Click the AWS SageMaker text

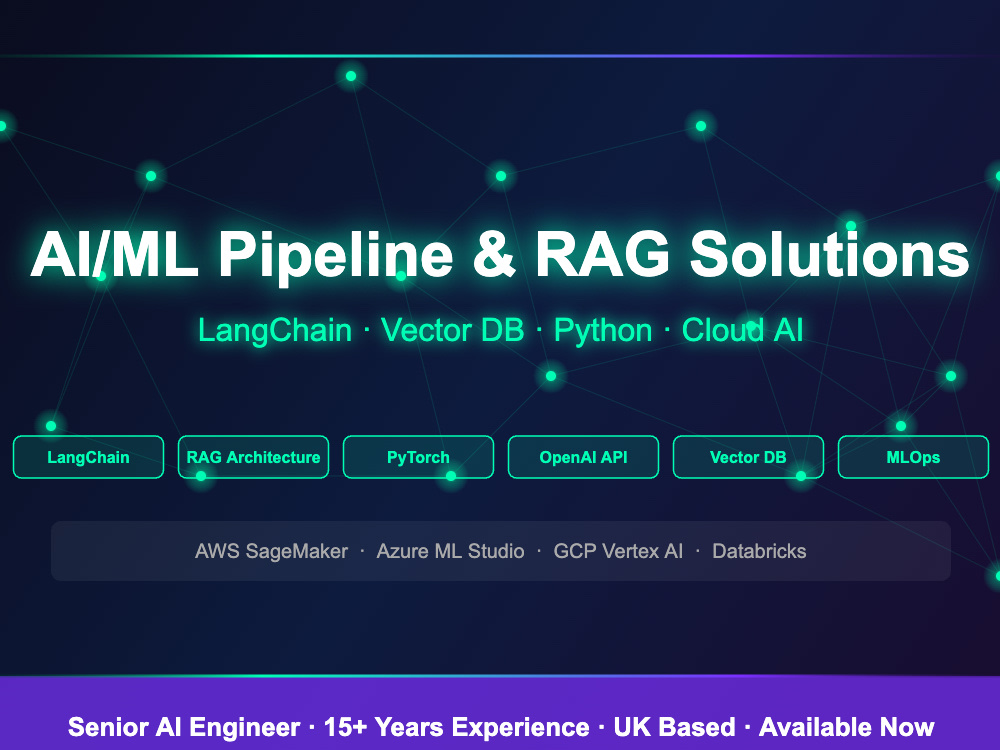click(272, 551)
